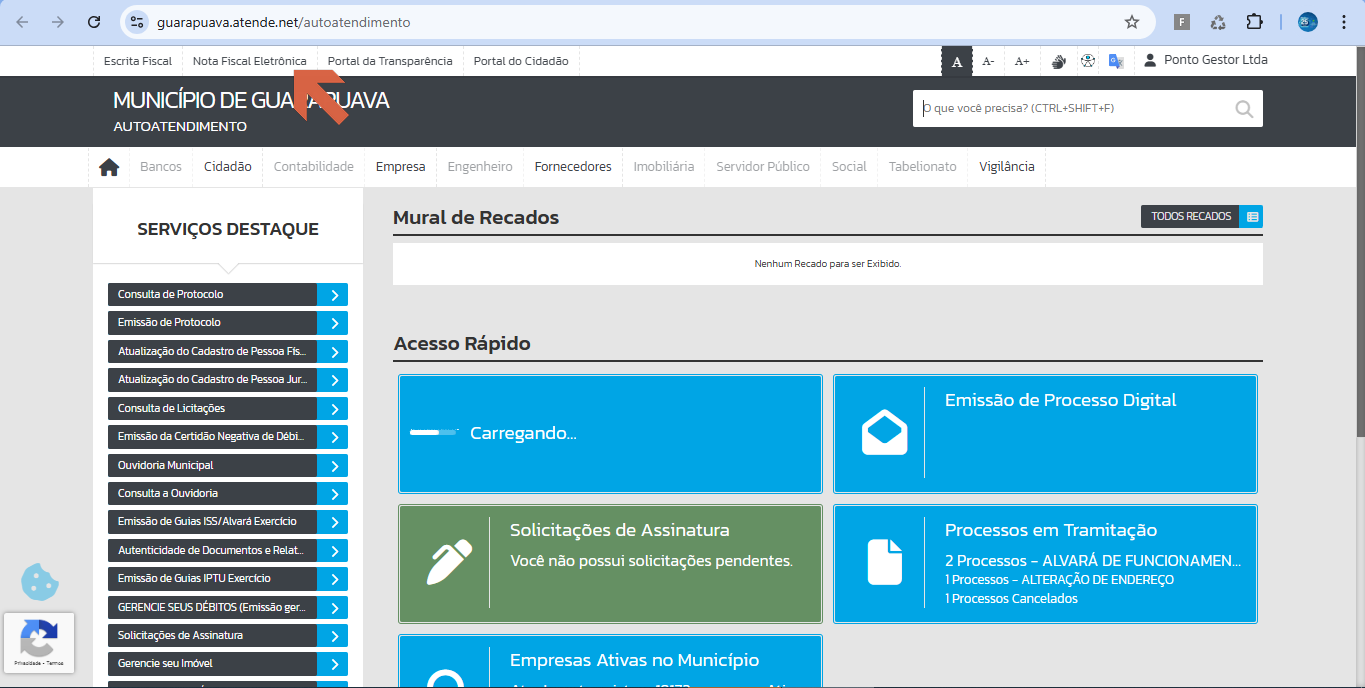
Task: Open the sign language hands icon
Action: click(x=1059, y=62)
